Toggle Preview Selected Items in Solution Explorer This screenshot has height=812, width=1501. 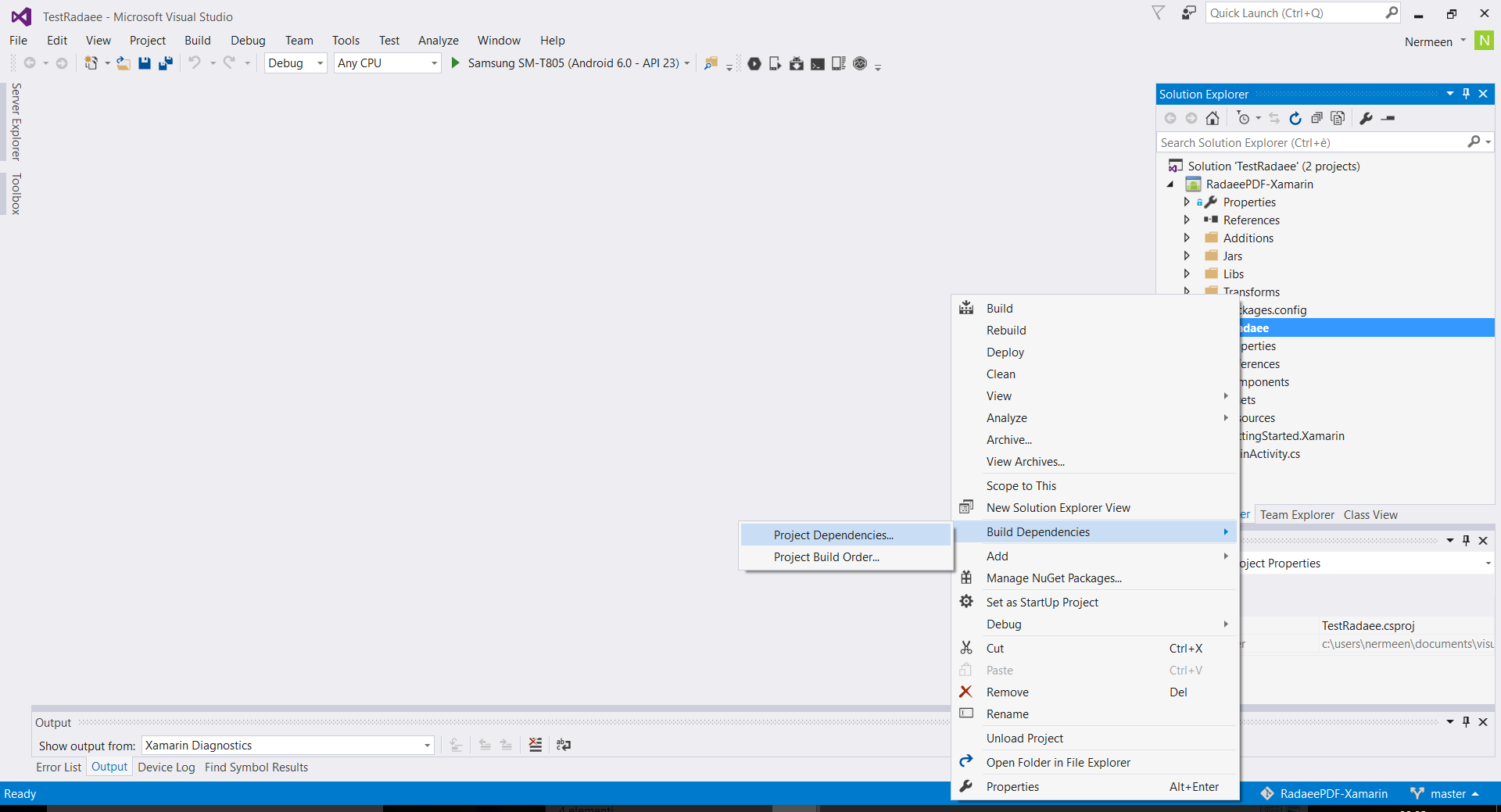pyautogui.click(x=1388, y=118)
